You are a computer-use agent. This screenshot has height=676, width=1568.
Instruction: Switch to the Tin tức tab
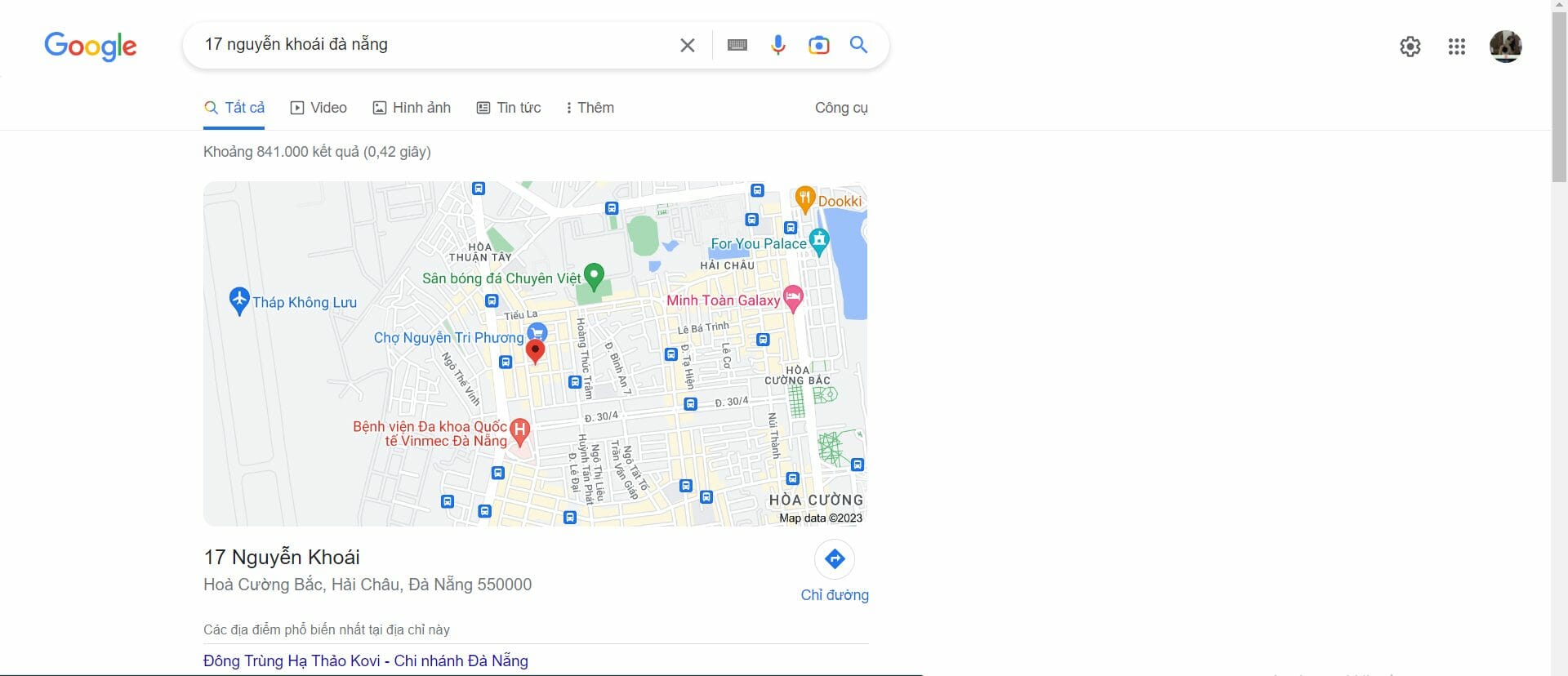[x=509, y=108]
